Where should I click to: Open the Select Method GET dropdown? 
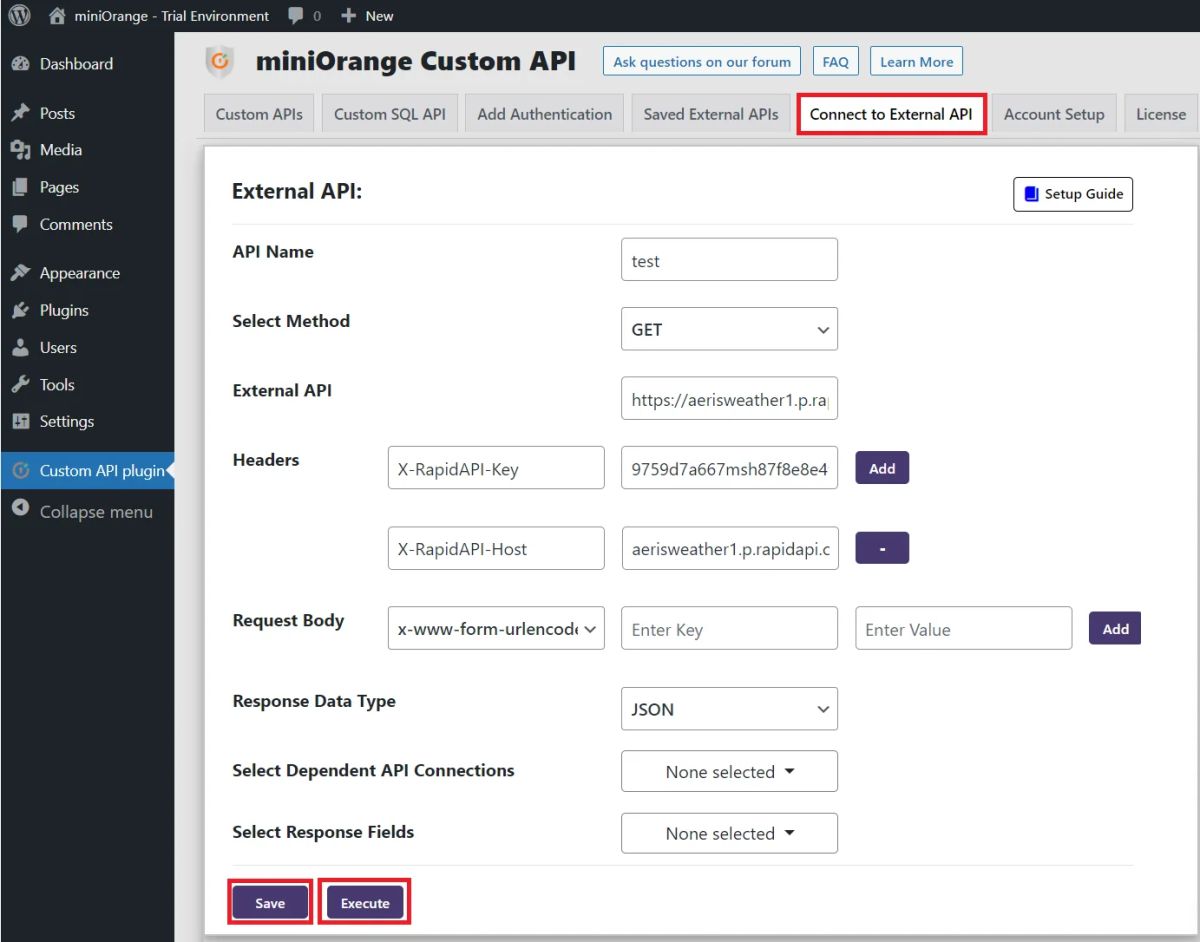729,329
